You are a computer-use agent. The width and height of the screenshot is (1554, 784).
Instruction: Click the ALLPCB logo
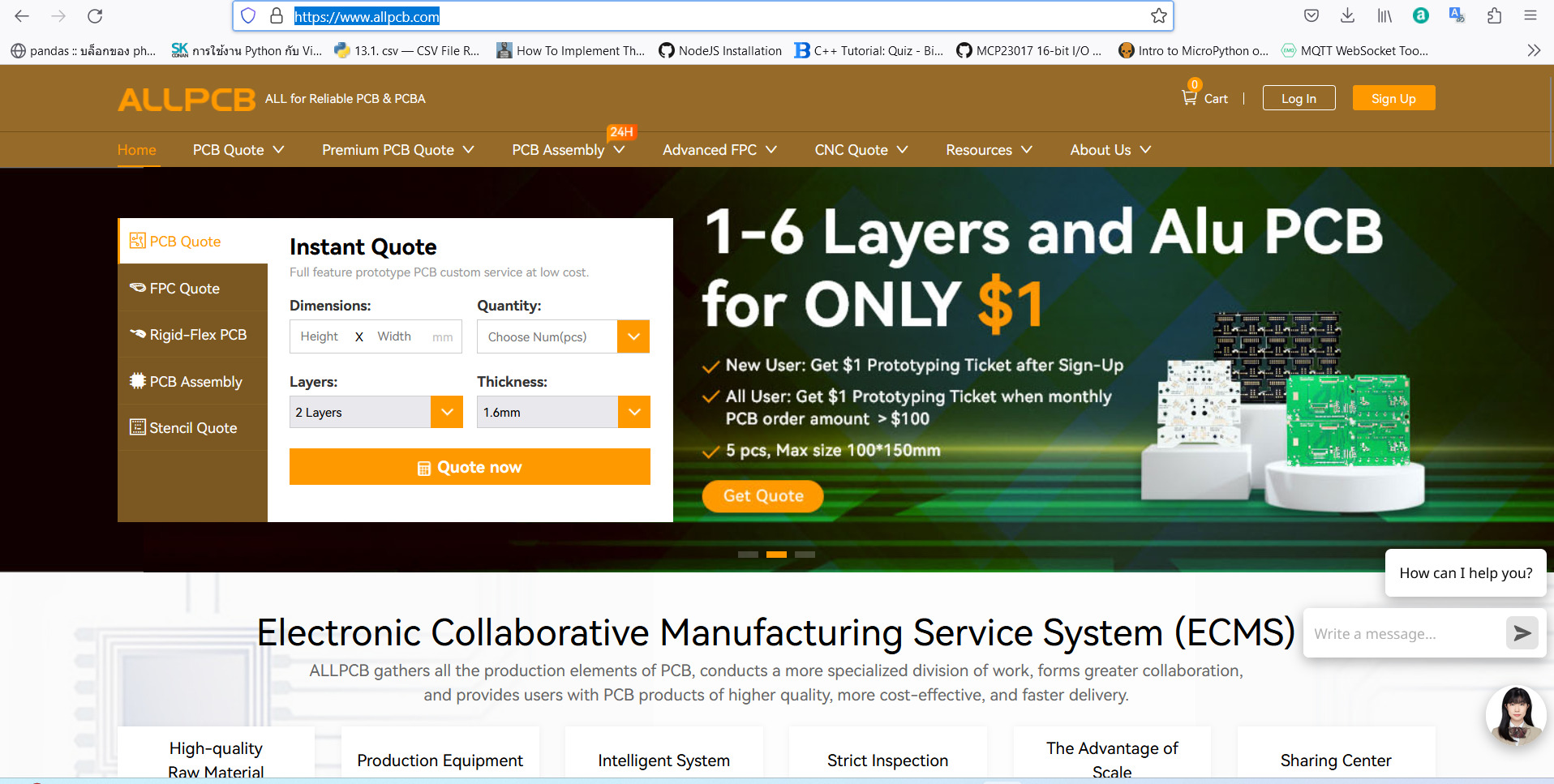pyautogui.click(x=187, y=99)
